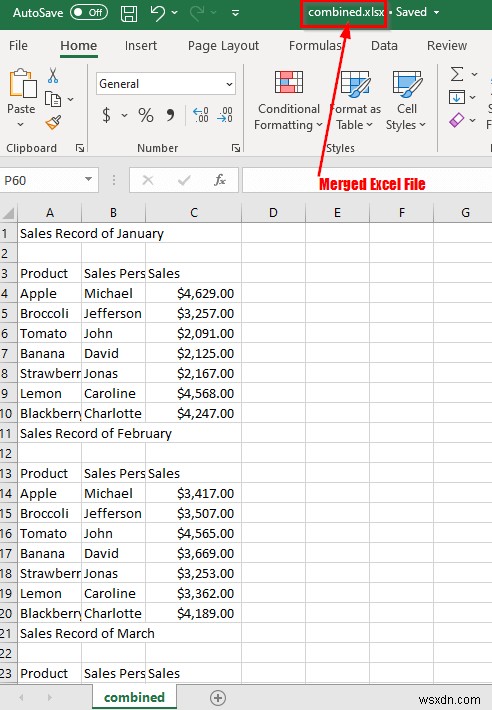Click the Save floppy disk icon
The height and width of the screenshot is (710, 492).
click(x=129, y=13)
